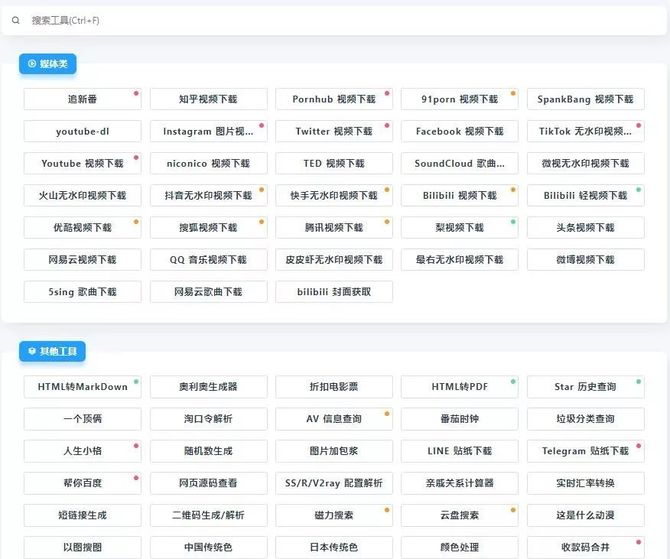
Task: Open 优酷视频下载 tool
Action: click(x=82, y=227)
